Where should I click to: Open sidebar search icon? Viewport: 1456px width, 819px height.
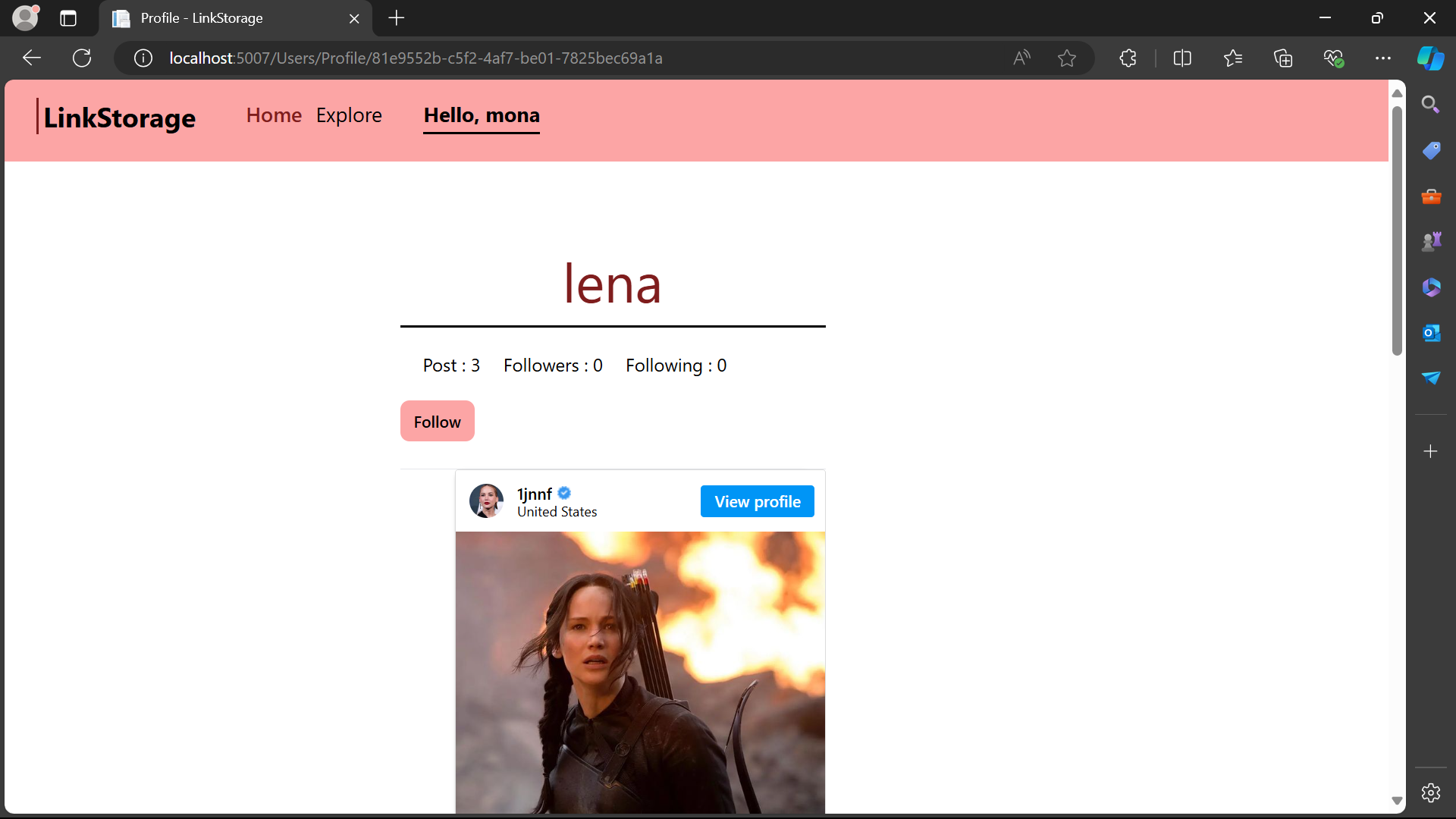coord(1432,105)
